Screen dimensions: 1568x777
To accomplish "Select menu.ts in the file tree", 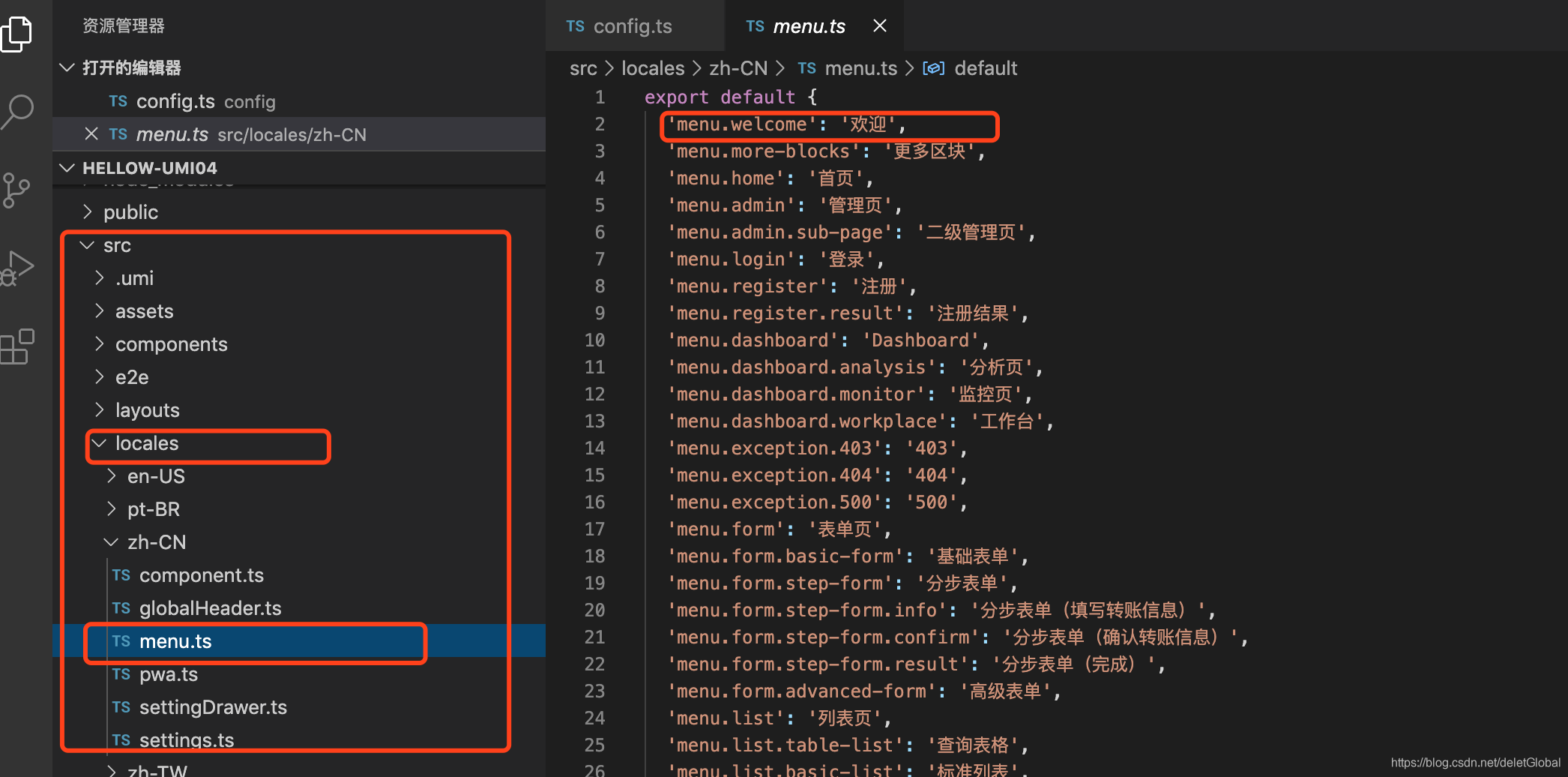I will [x=175, y=641].
